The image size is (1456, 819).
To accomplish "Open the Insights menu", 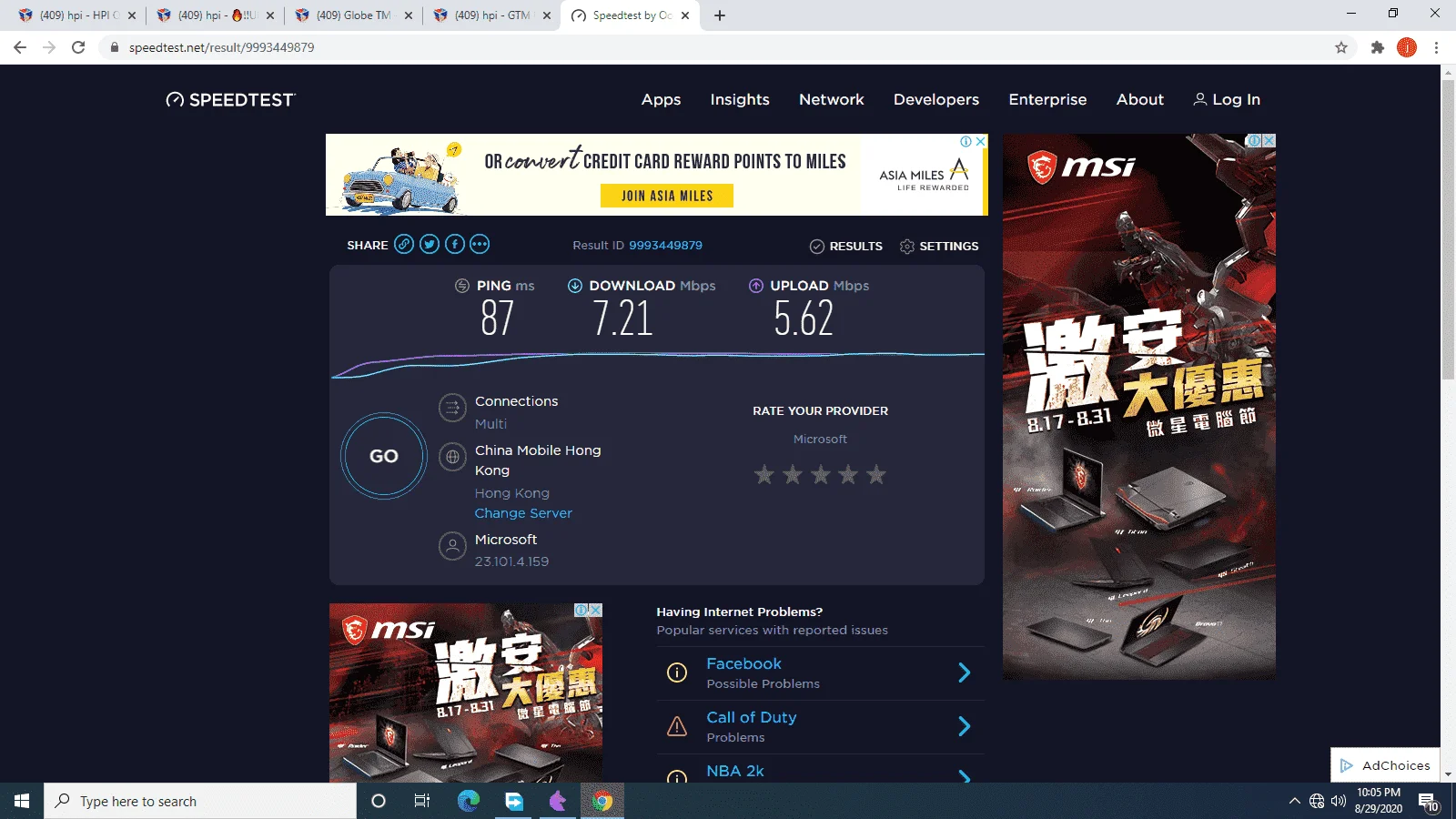I will tap(740, 99).
